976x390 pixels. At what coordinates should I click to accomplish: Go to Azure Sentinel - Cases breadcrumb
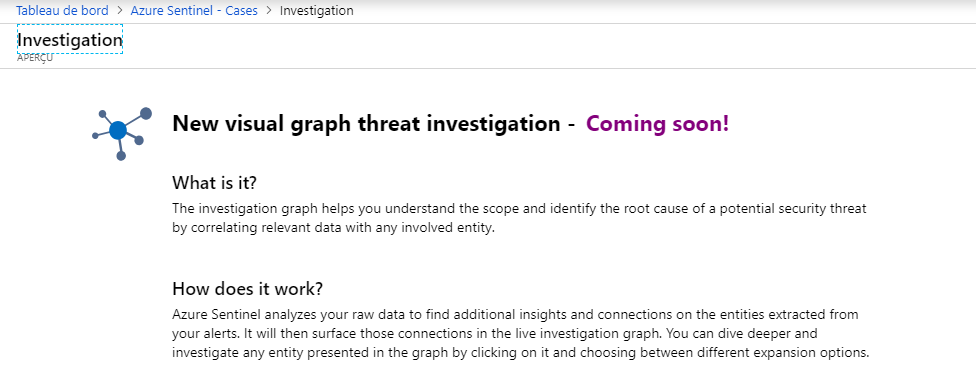pos(194,11)
